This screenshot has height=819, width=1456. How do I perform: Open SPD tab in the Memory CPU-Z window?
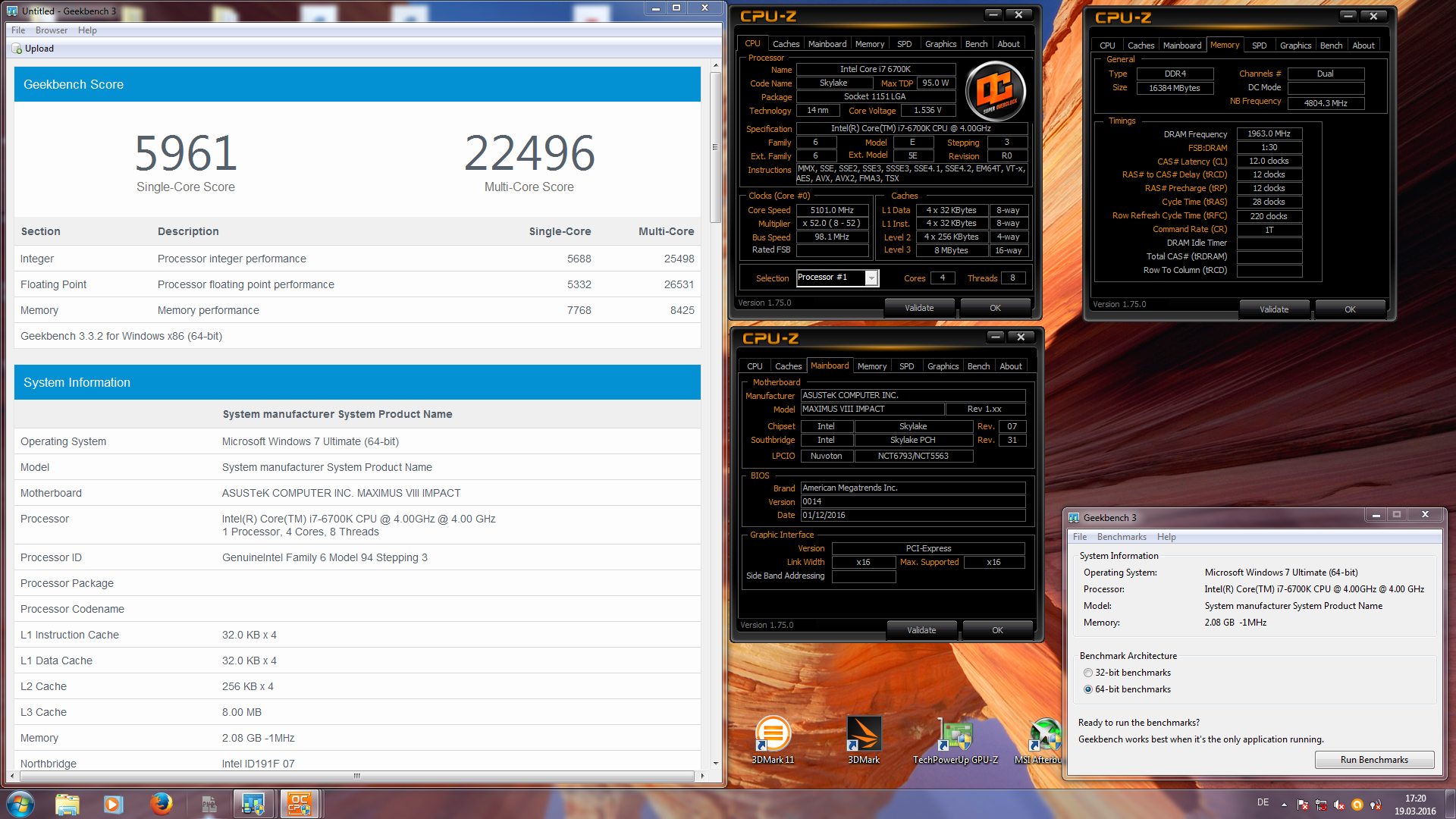1259,45
